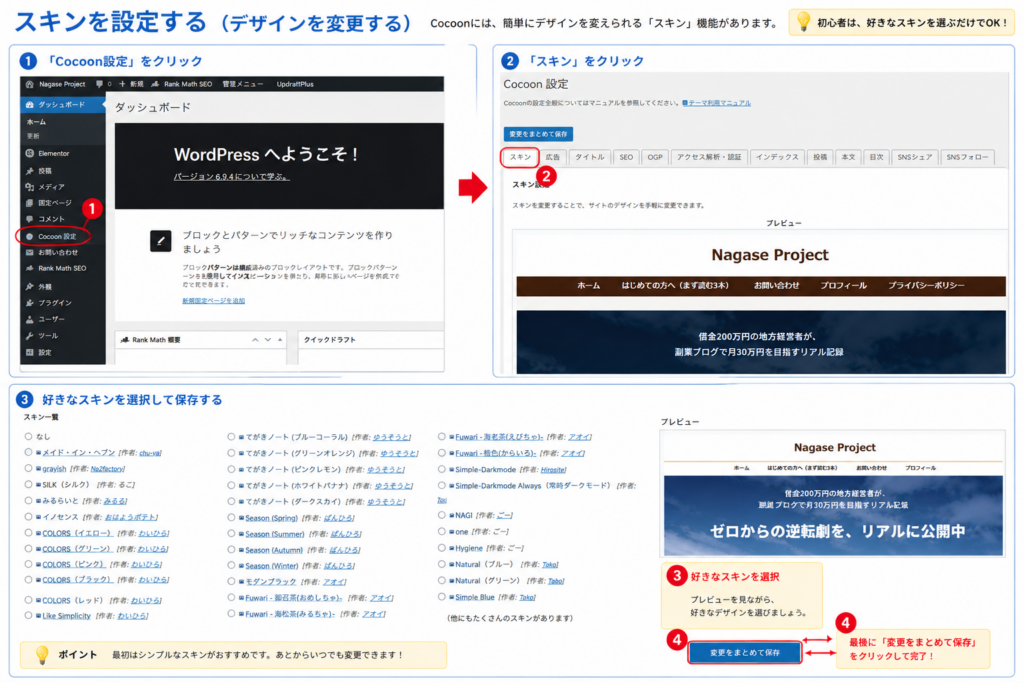This screenshot has height=683, width=1024.
Task: Click the settings icon beside 設定
Action: click(x=29, y=353)
